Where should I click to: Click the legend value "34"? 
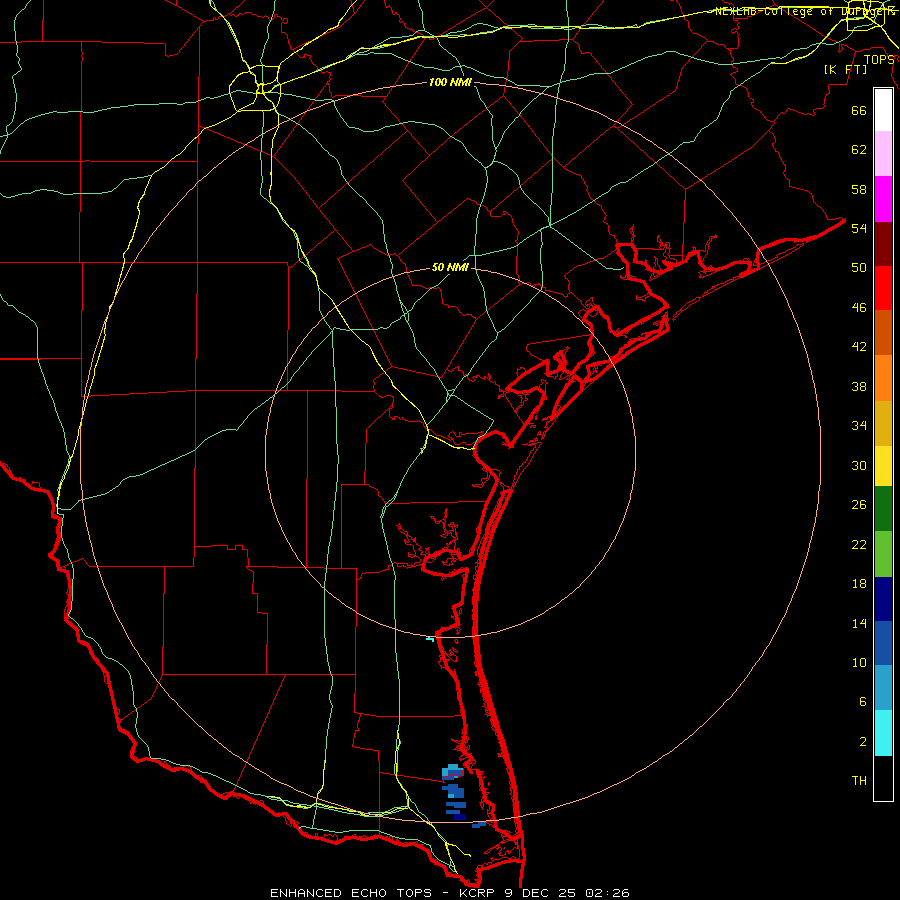[x=859, y=426]
